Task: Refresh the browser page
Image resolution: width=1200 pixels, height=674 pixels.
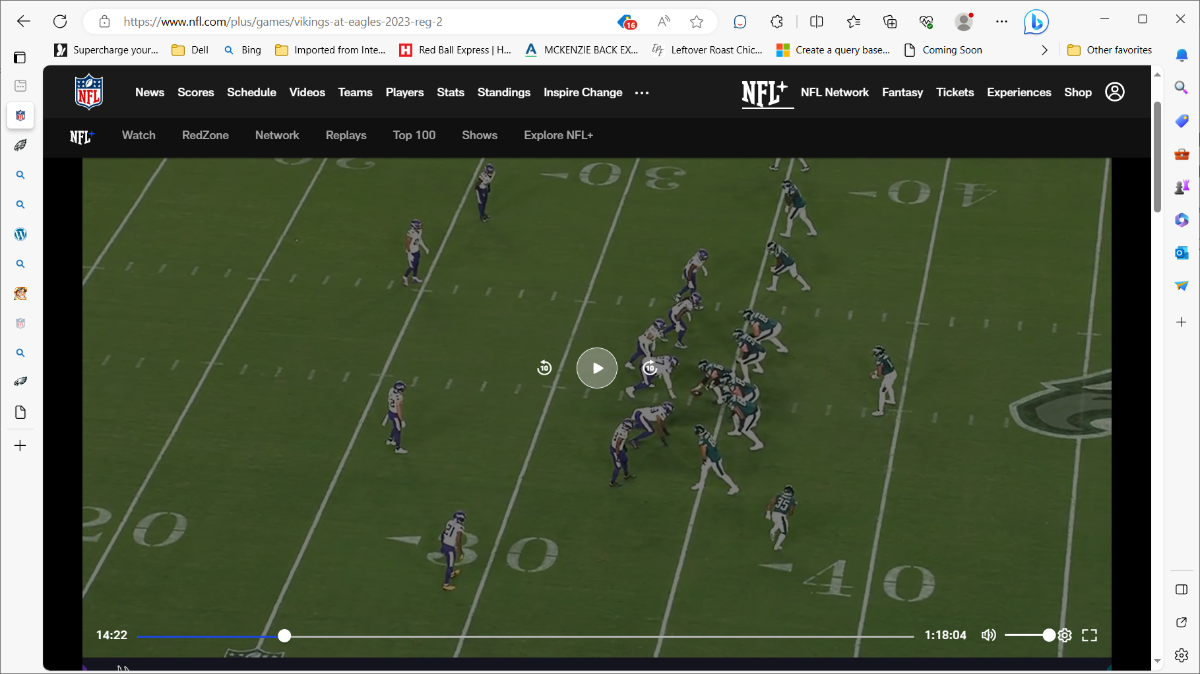Action: click(60, 21)
